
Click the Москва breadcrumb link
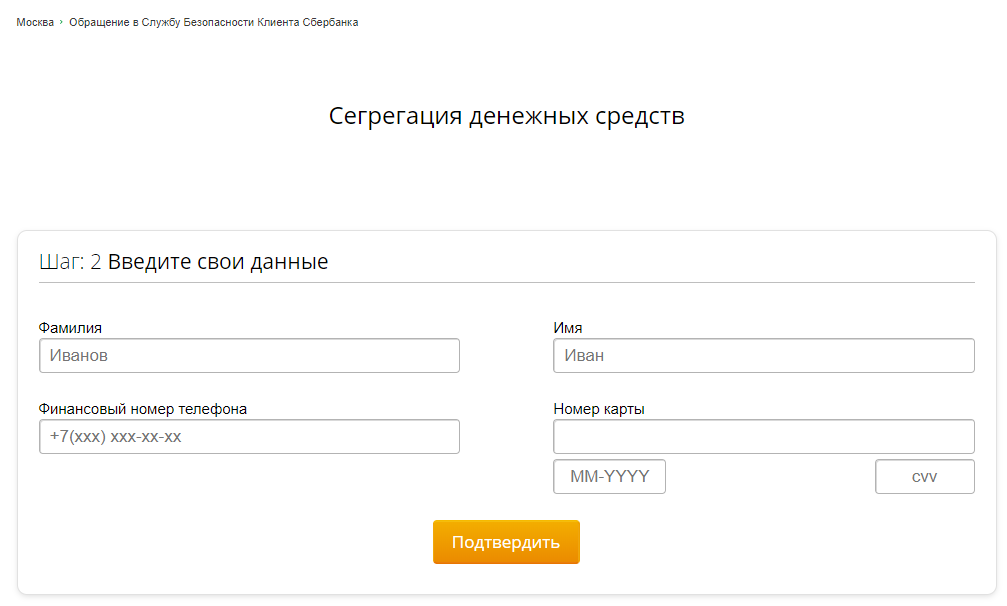[35, 22]
